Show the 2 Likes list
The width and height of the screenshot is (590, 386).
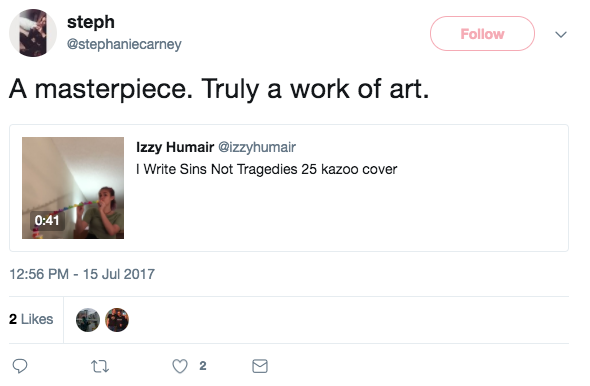point(31,319)
